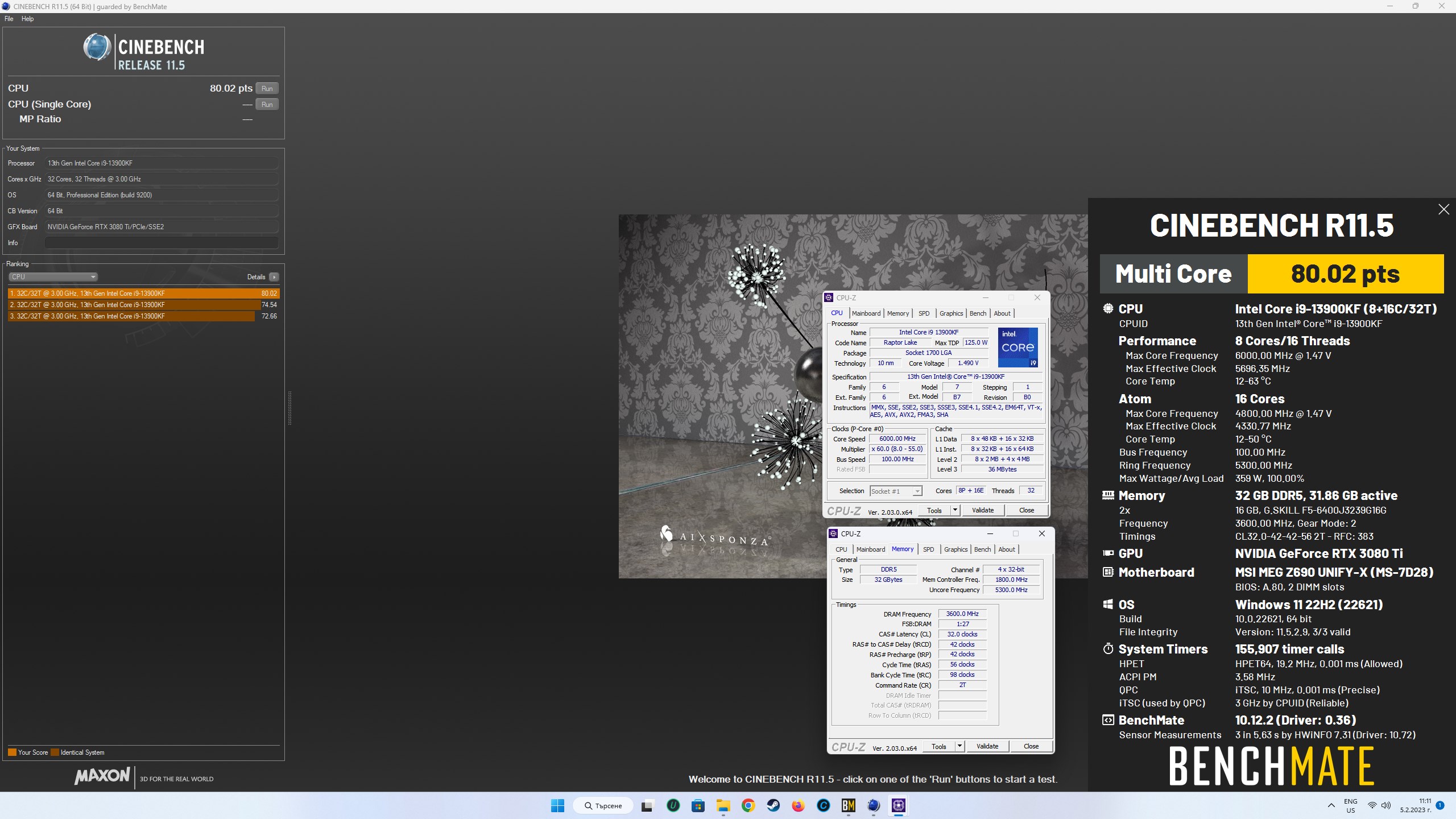Viewport: 1456px width, 819px height.
Task: Launch Firefox from taskbar
Action: tap(798, 805)
